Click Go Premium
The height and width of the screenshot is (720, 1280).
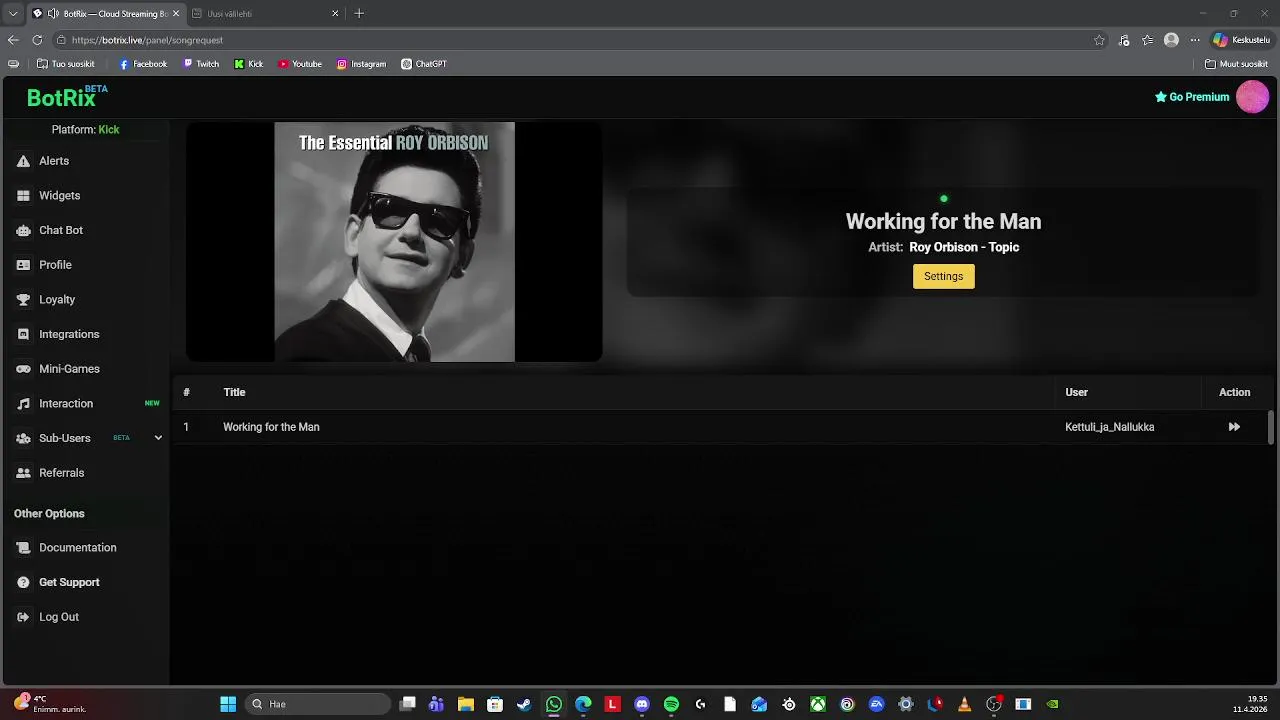pos(1192,97)
